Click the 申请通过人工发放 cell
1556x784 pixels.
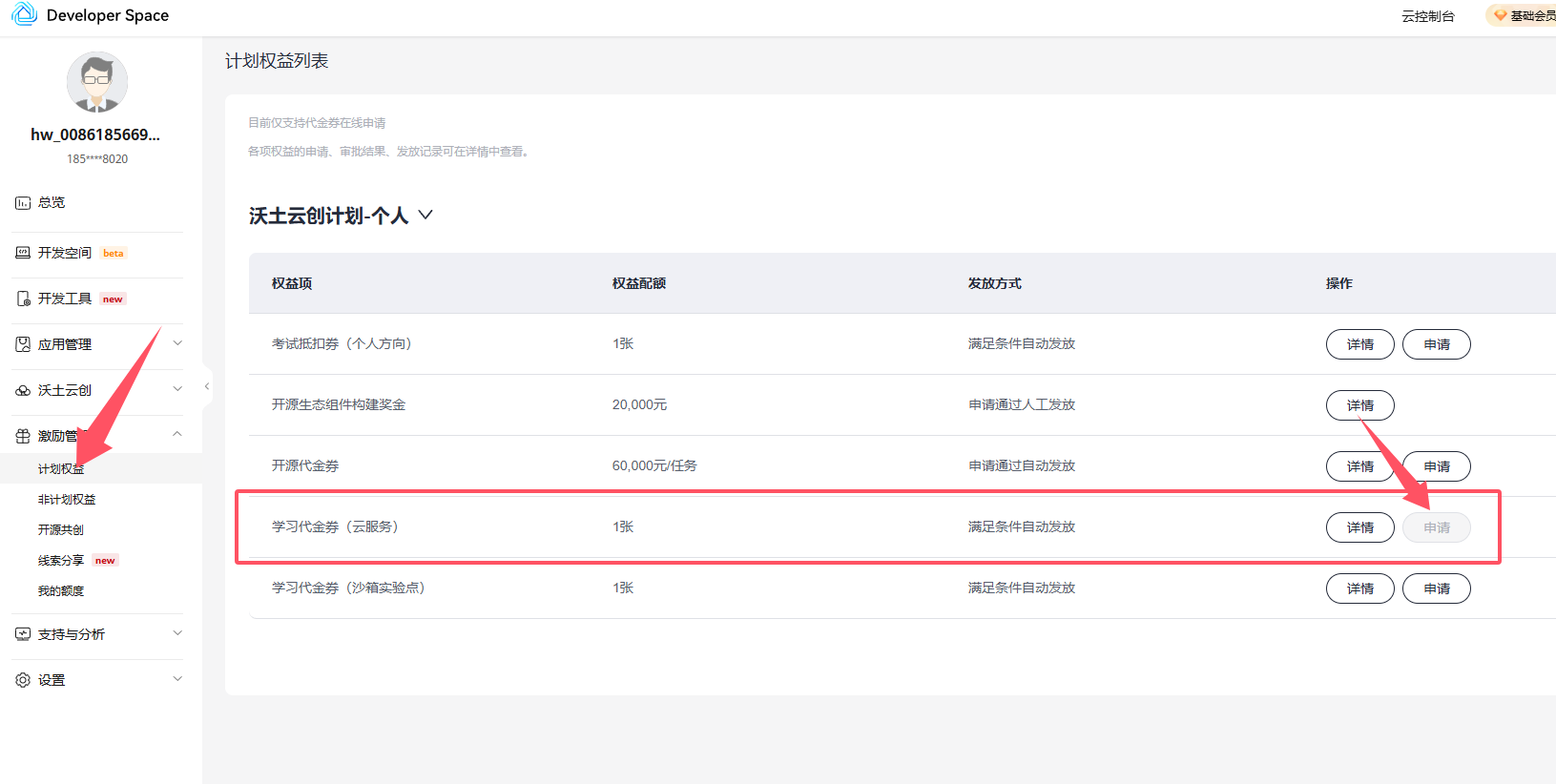click(x=1022, y=404)
